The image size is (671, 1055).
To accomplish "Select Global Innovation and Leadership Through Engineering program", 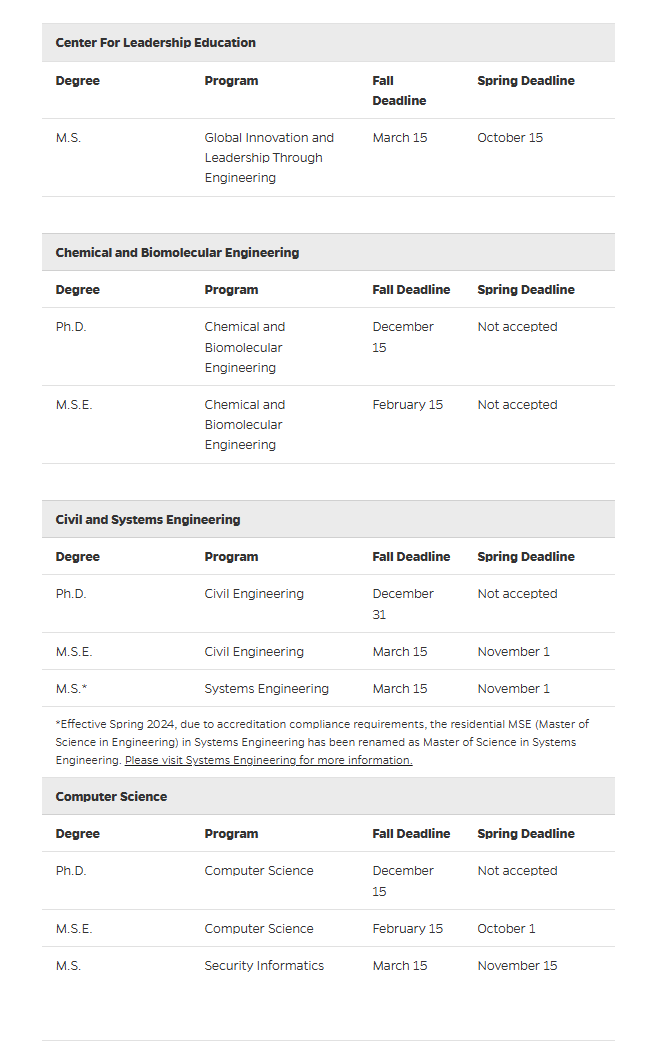I will pyautogui.click(x=269, y=158).
